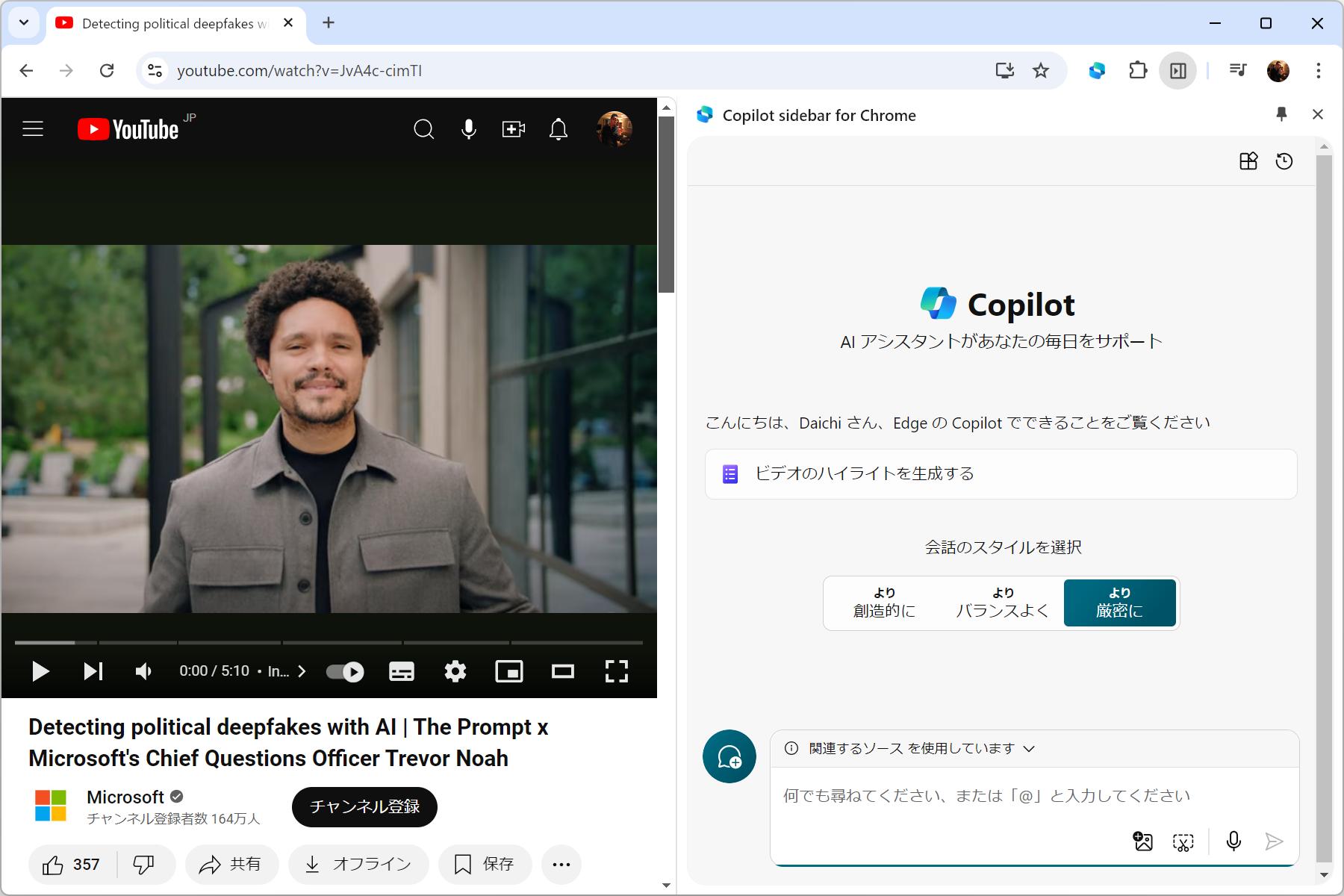This screenshot has height=896, width=1344.
Task: Click the Copilot send arrow
Action: (1274, 842)
